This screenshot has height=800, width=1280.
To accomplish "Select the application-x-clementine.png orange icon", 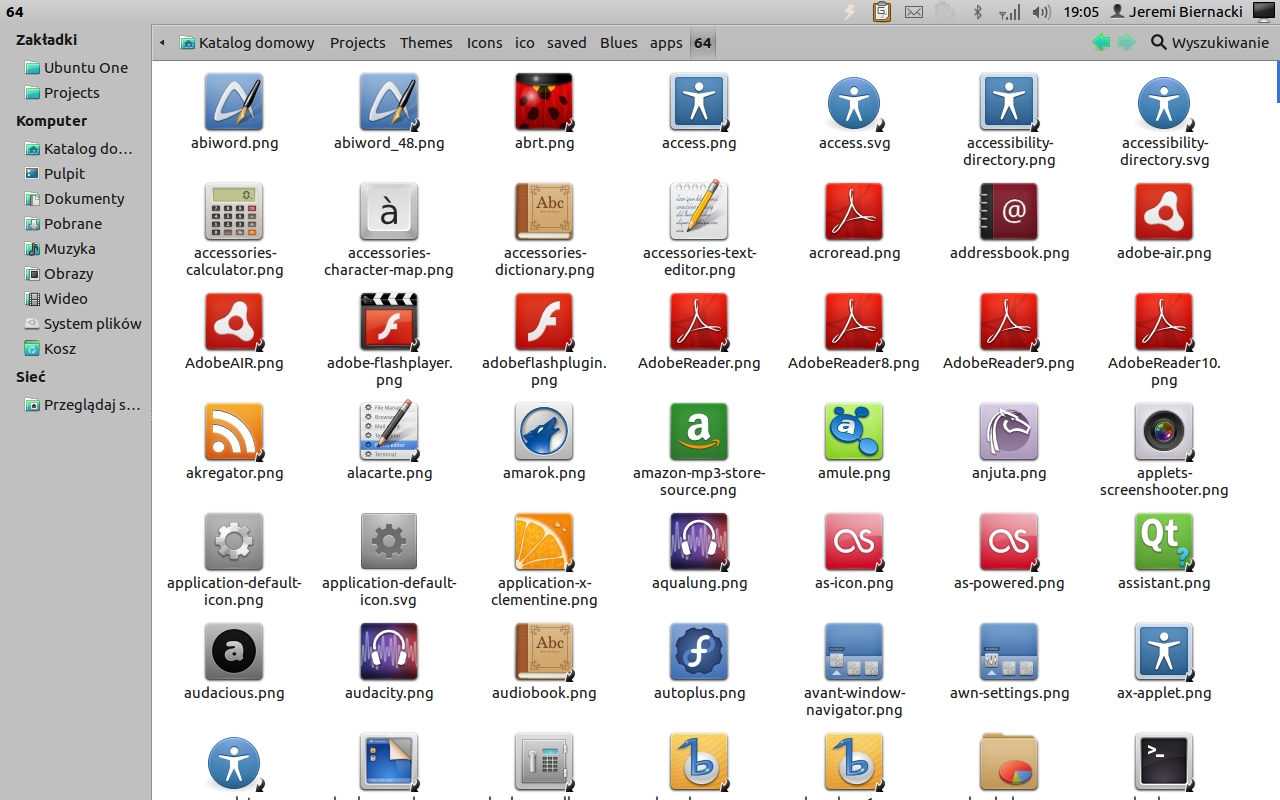I will point(544,542).
